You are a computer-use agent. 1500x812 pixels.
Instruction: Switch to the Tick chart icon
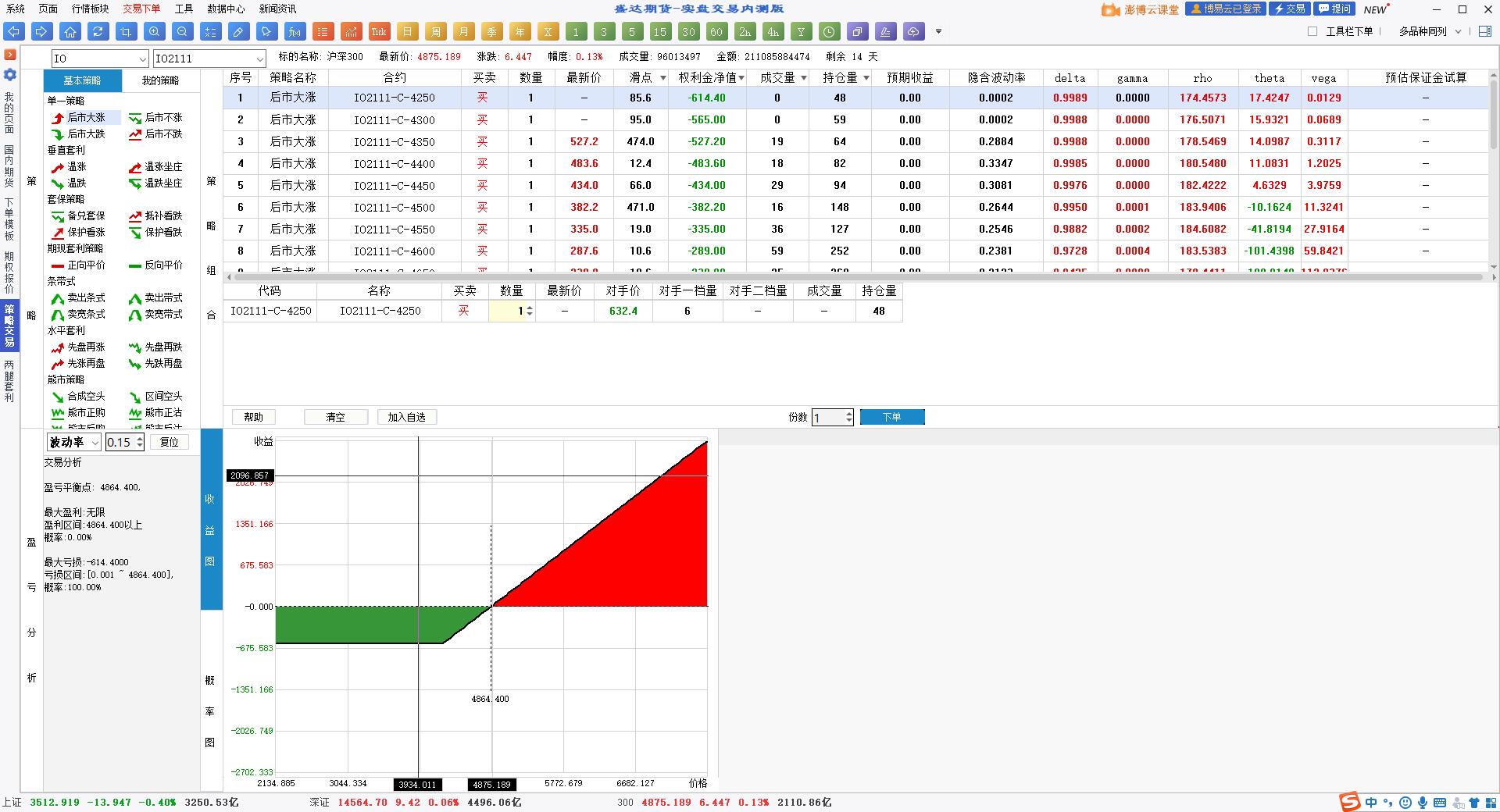(x=379, y=32)
